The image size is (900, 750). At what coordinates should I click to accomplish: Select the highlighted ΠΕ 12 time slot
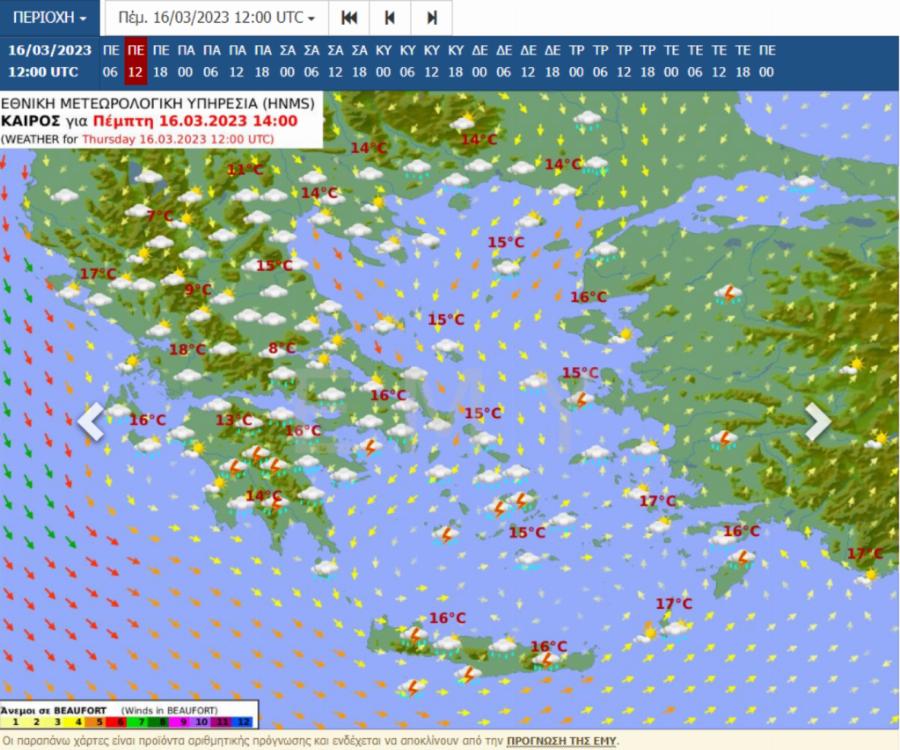pos(135,61)
